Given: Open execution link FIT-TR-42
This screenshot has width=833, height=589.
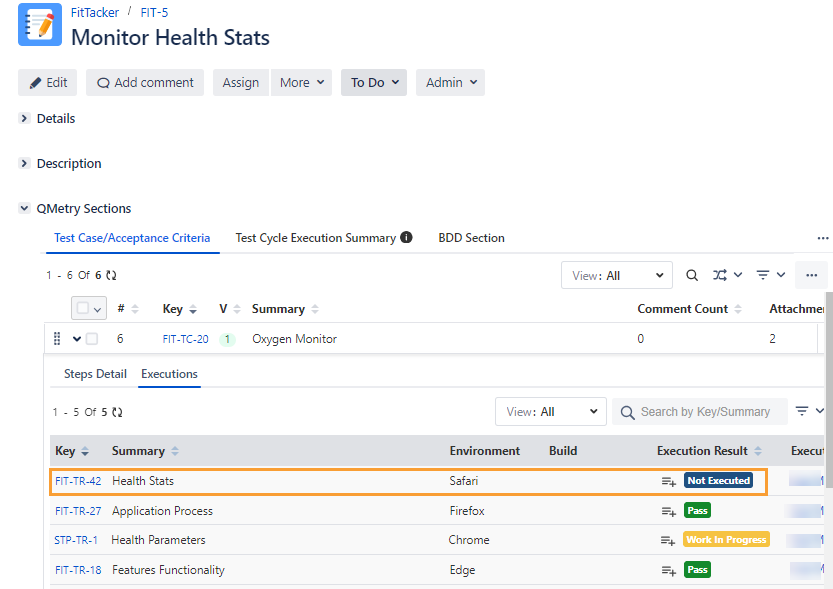Looking at the screenshot, I should 78,481.
